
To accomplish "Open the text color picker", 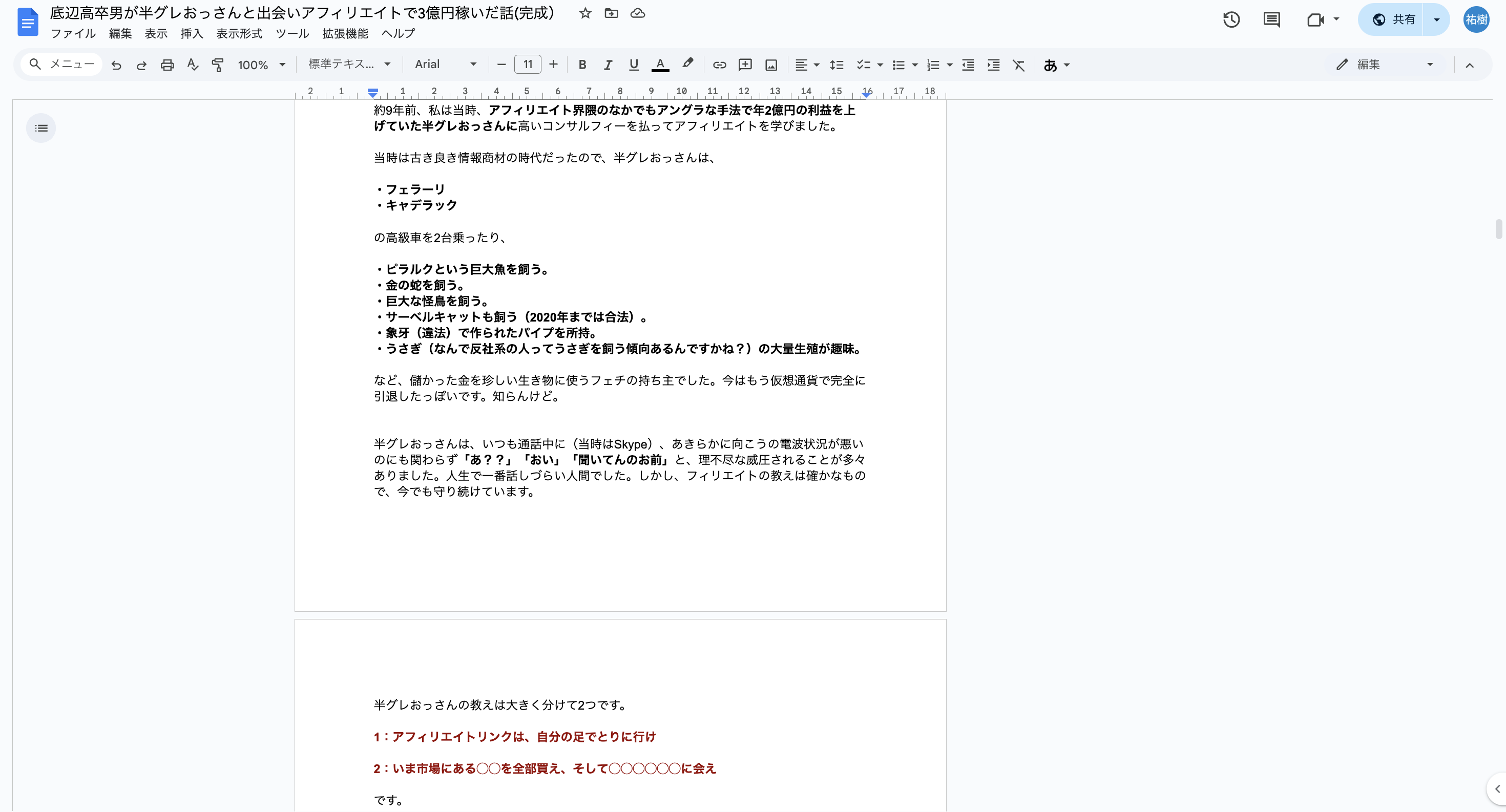I will 660,65.
